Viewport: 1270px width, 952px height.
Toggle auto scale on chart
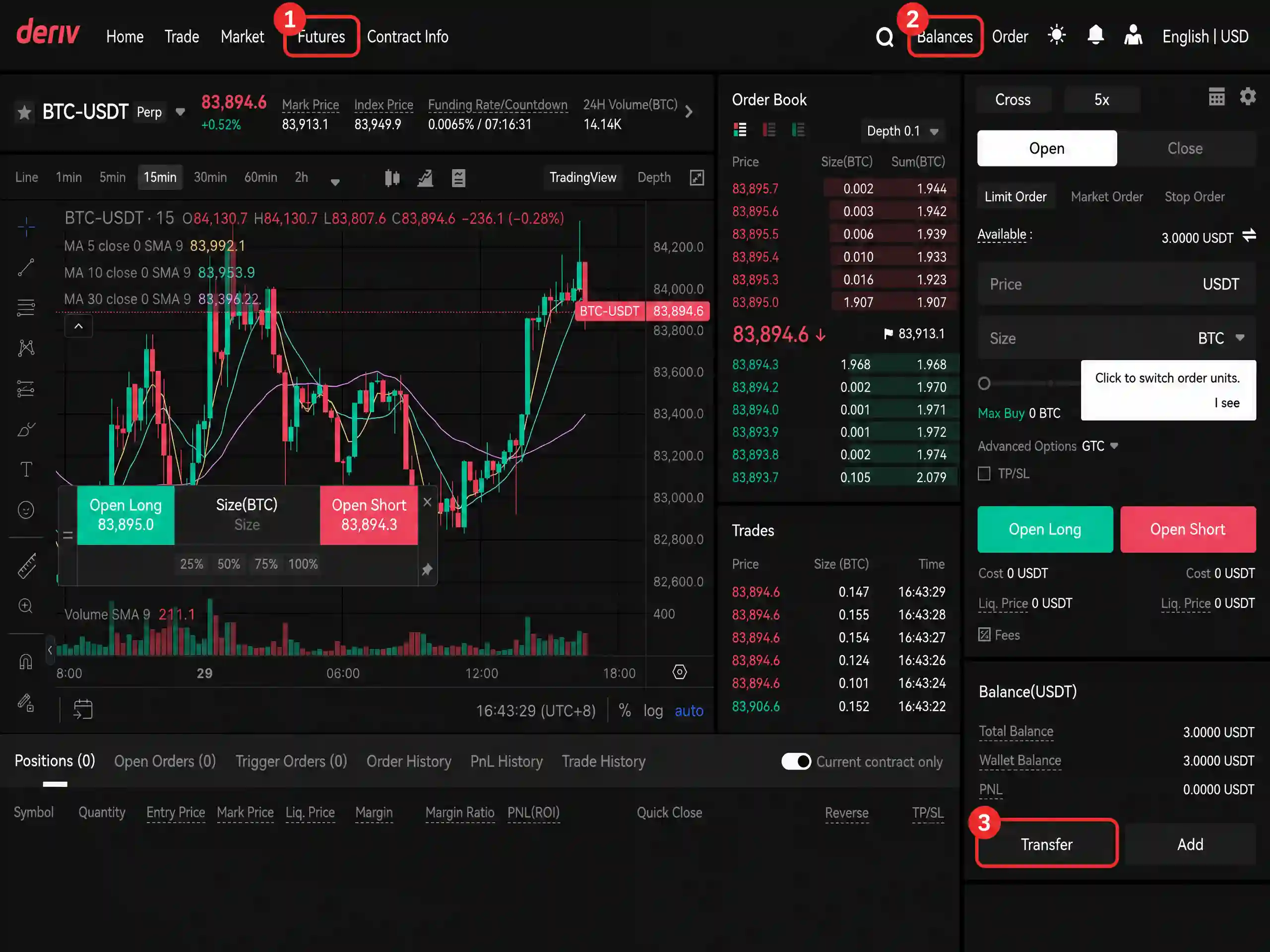(x=689, y=711)
